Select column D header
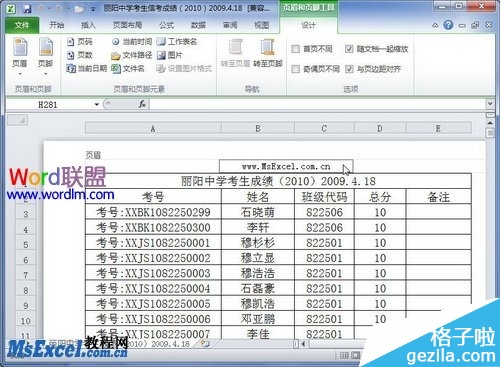 (380, 128)
